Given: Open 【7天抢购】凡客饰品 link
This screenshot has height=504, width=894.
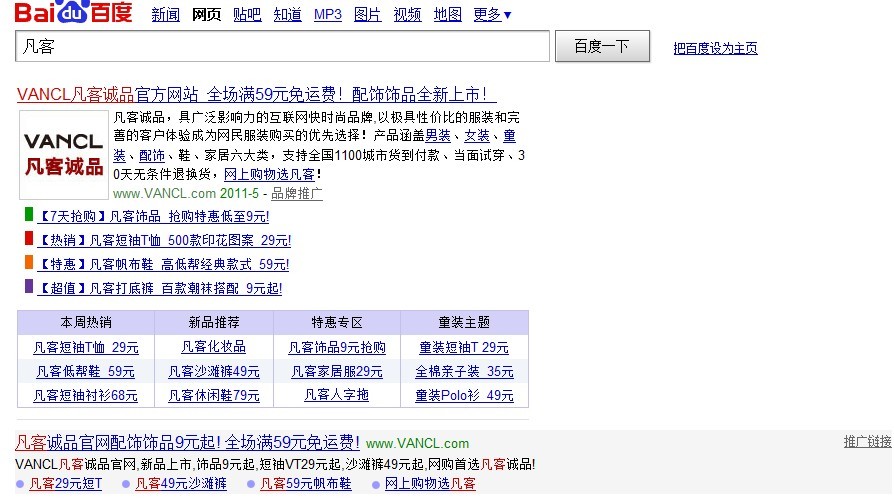Looking at the screenshot, I should click(x=153, y=217).
